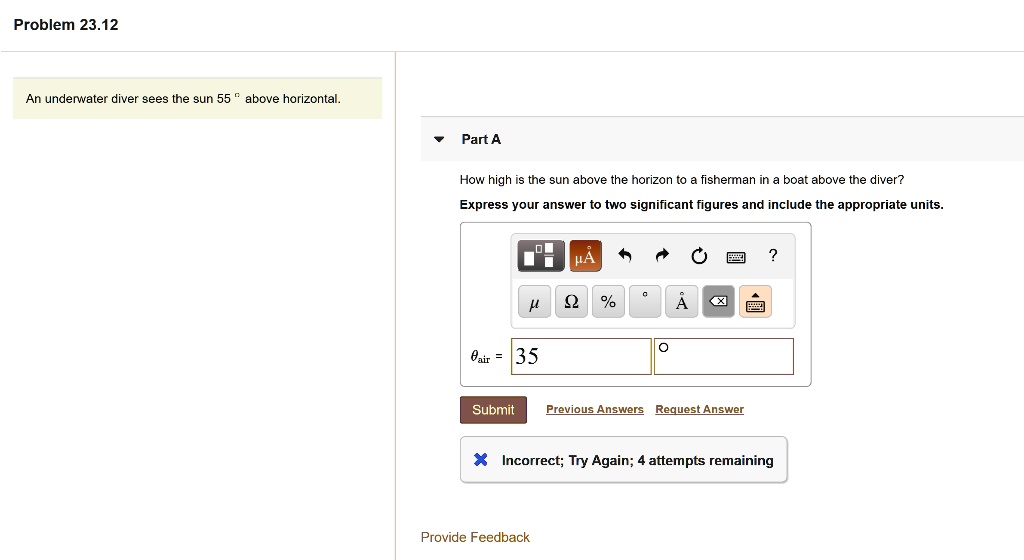
Task: Insert the degree symbol
Action: point(645,302)
